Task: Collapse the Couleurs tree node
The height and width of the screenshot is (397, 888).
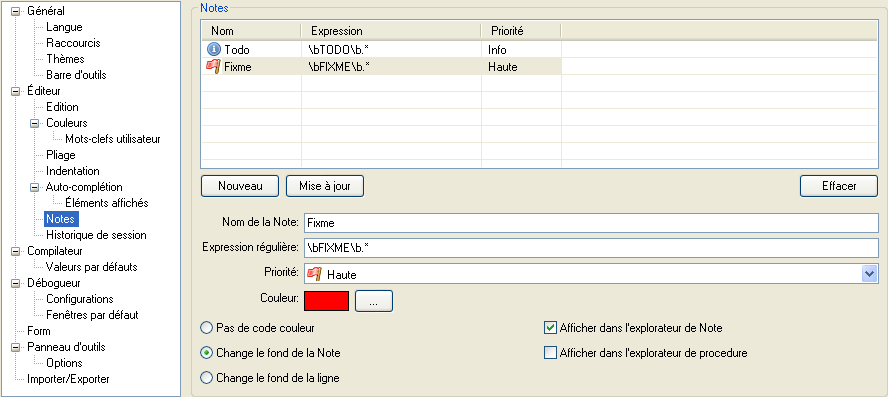Action: click(34, 123)
